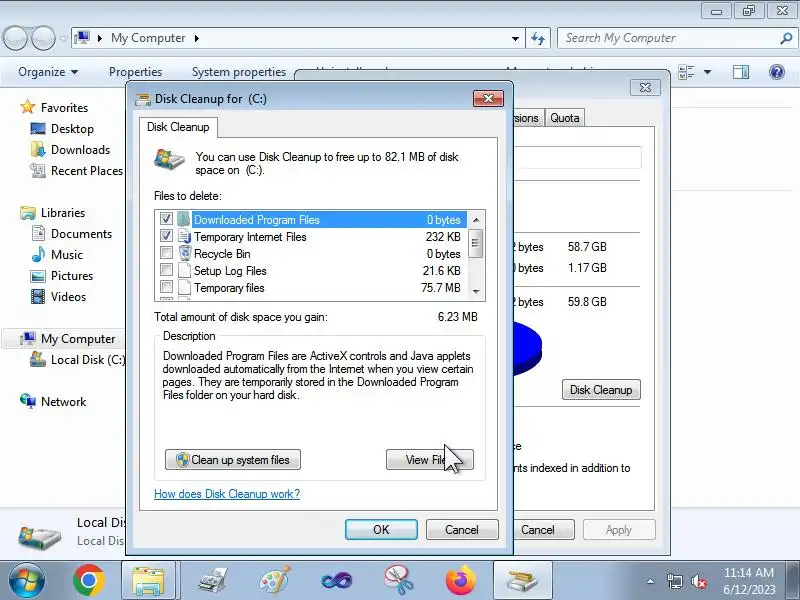Show hidden tray icons arrow
Viewport: 800px width, 600px height.
651,581
